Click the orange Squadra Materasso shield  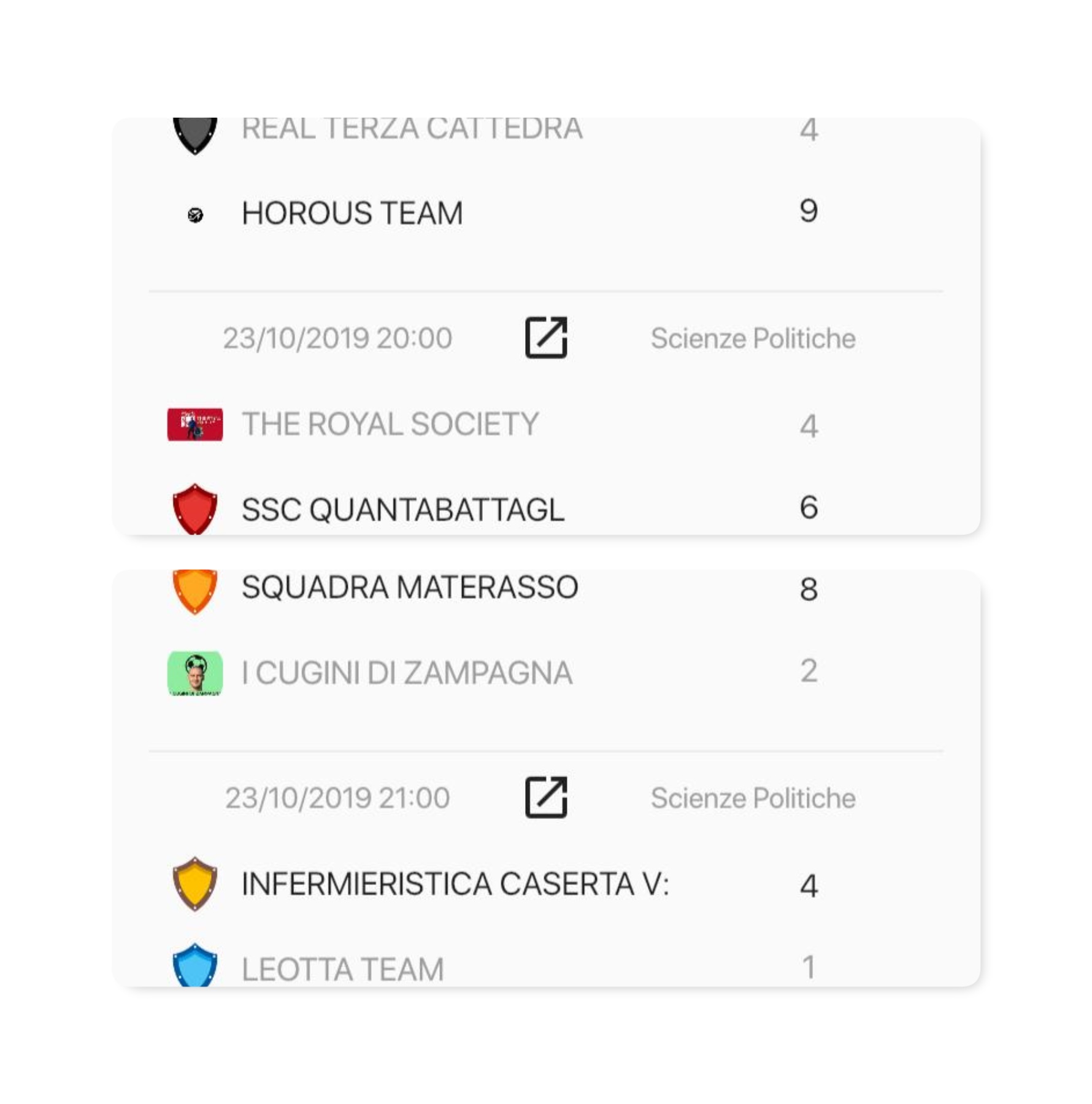pos(195,590)
